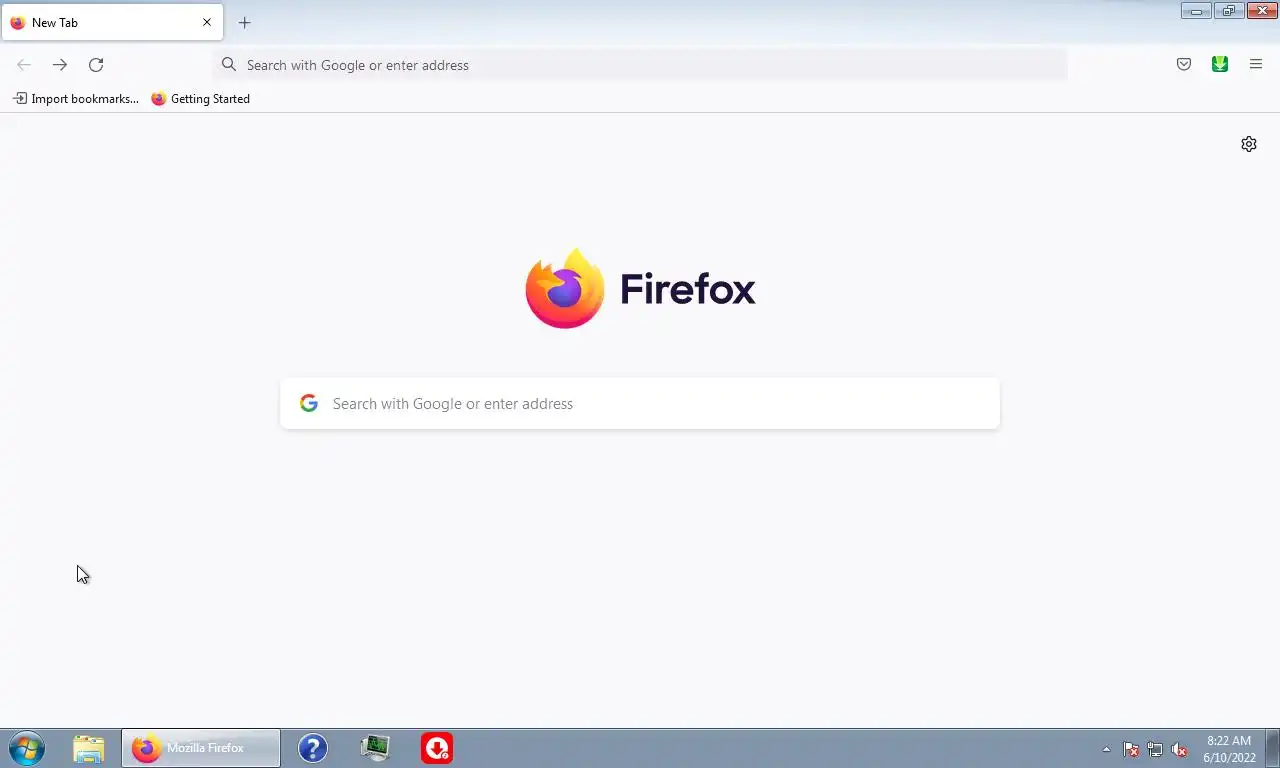Open the Firefox application menu
The height and width of the screenshot is (768, 1280).
(1256, 65)
